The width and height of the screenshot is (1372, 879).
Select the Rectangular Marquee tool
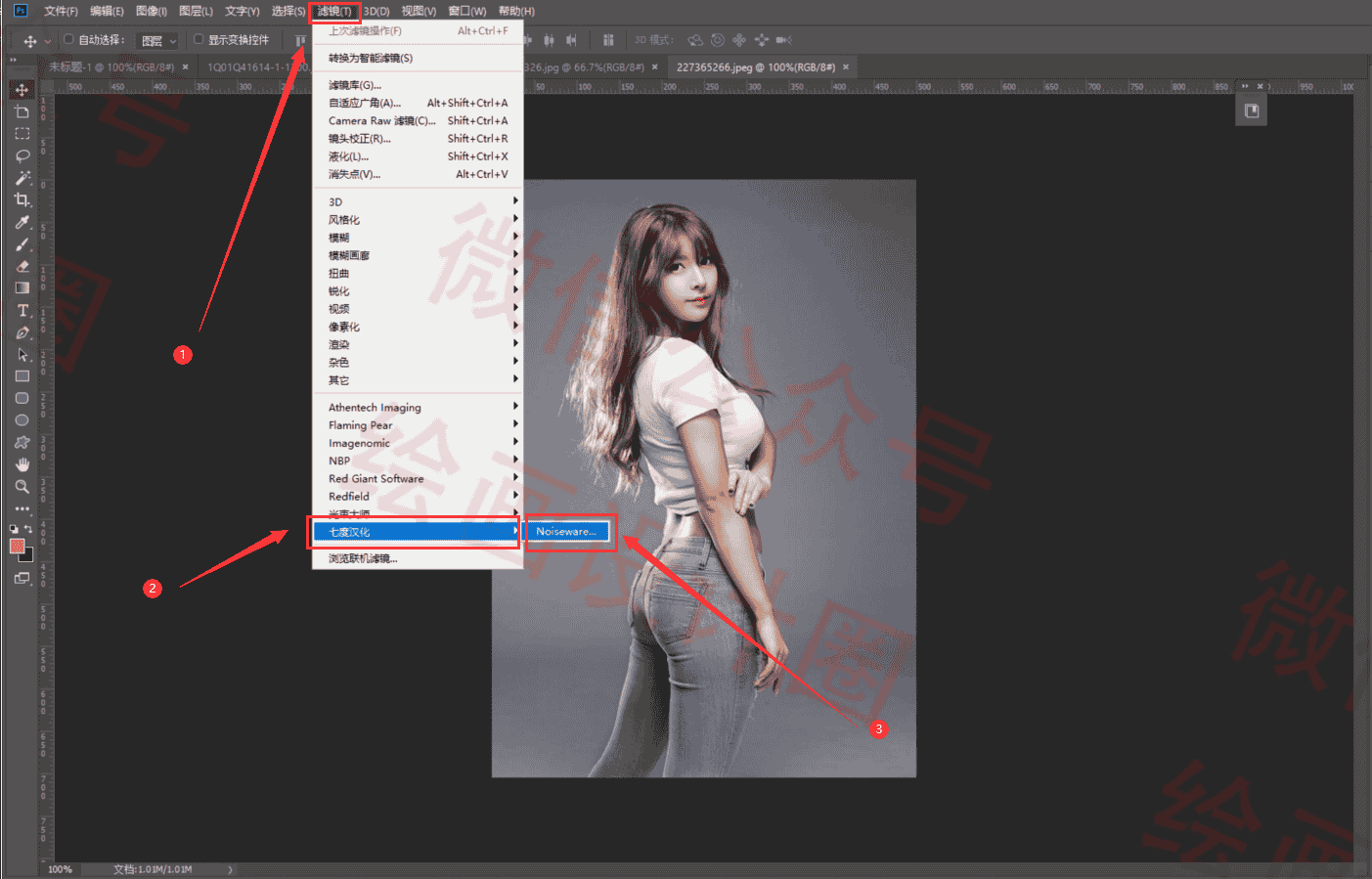(x=22, y=133)
